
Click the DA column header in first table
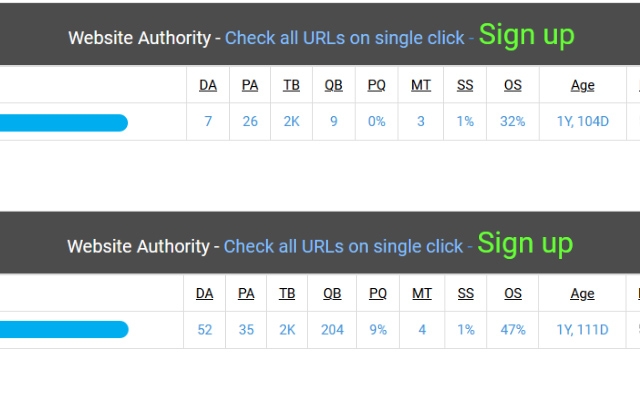click(x=208, y=85)
